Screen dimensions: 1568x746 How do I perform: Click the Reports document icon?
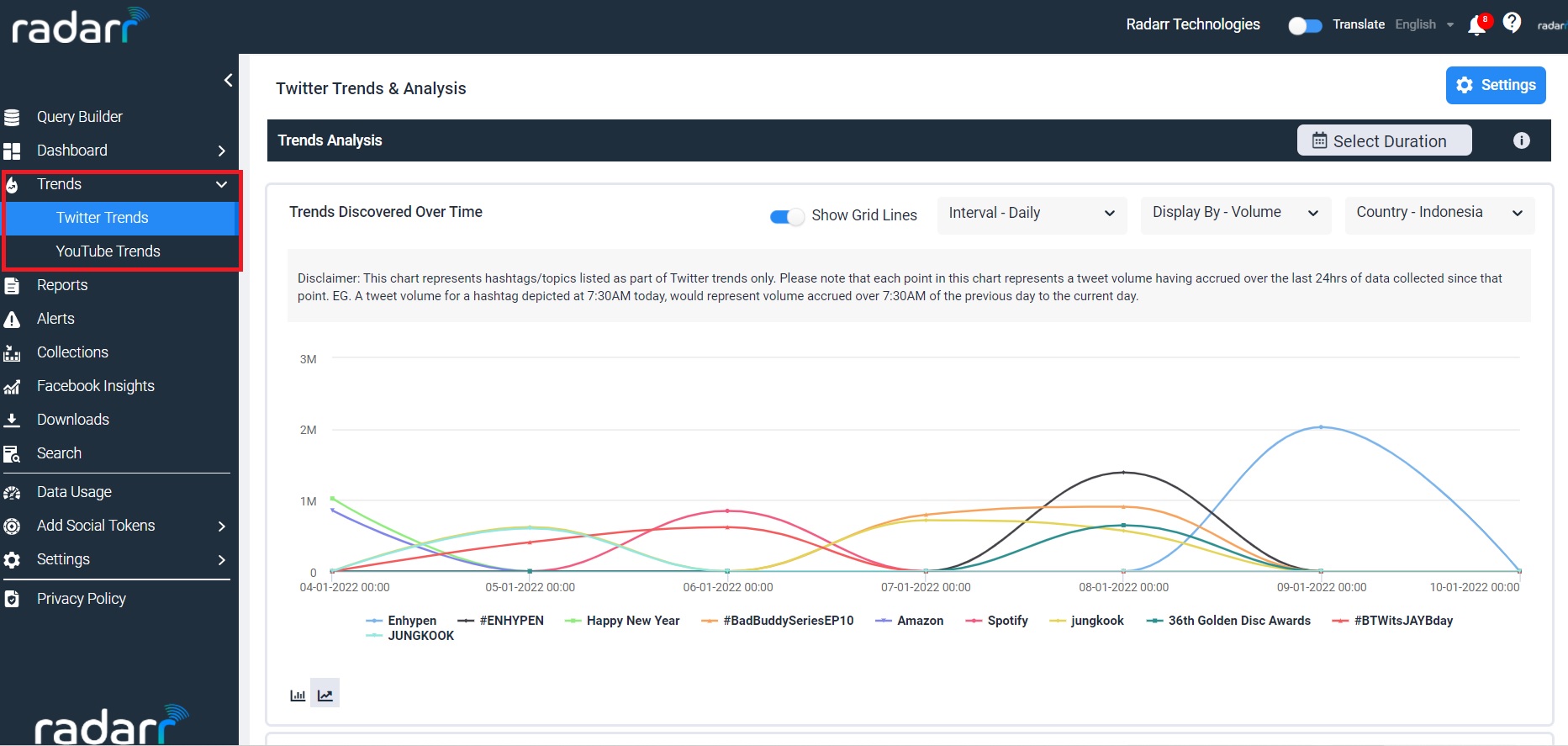(x=12, y=285)
